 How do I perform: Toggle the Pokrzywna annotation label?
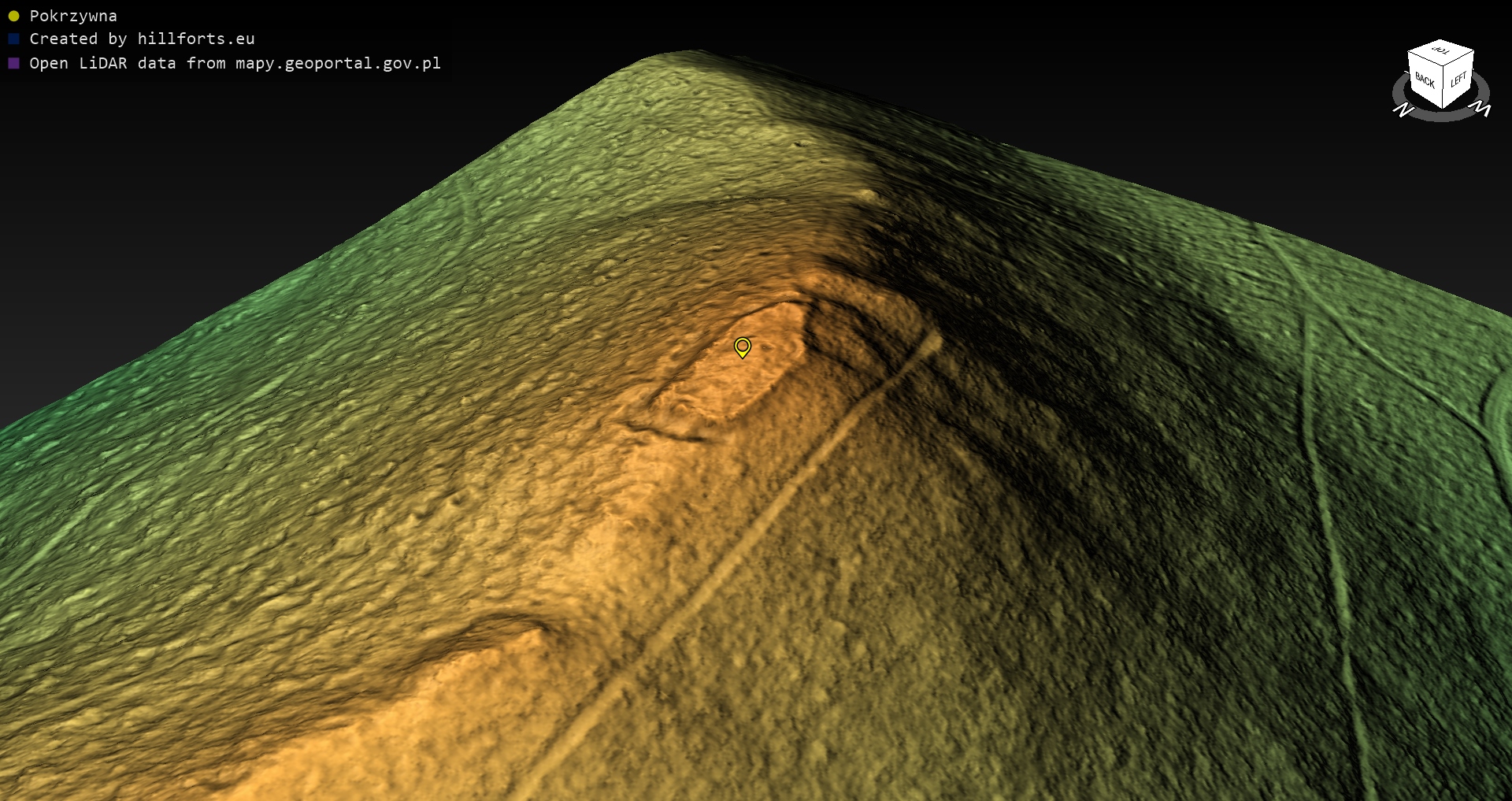pos(73,16)
